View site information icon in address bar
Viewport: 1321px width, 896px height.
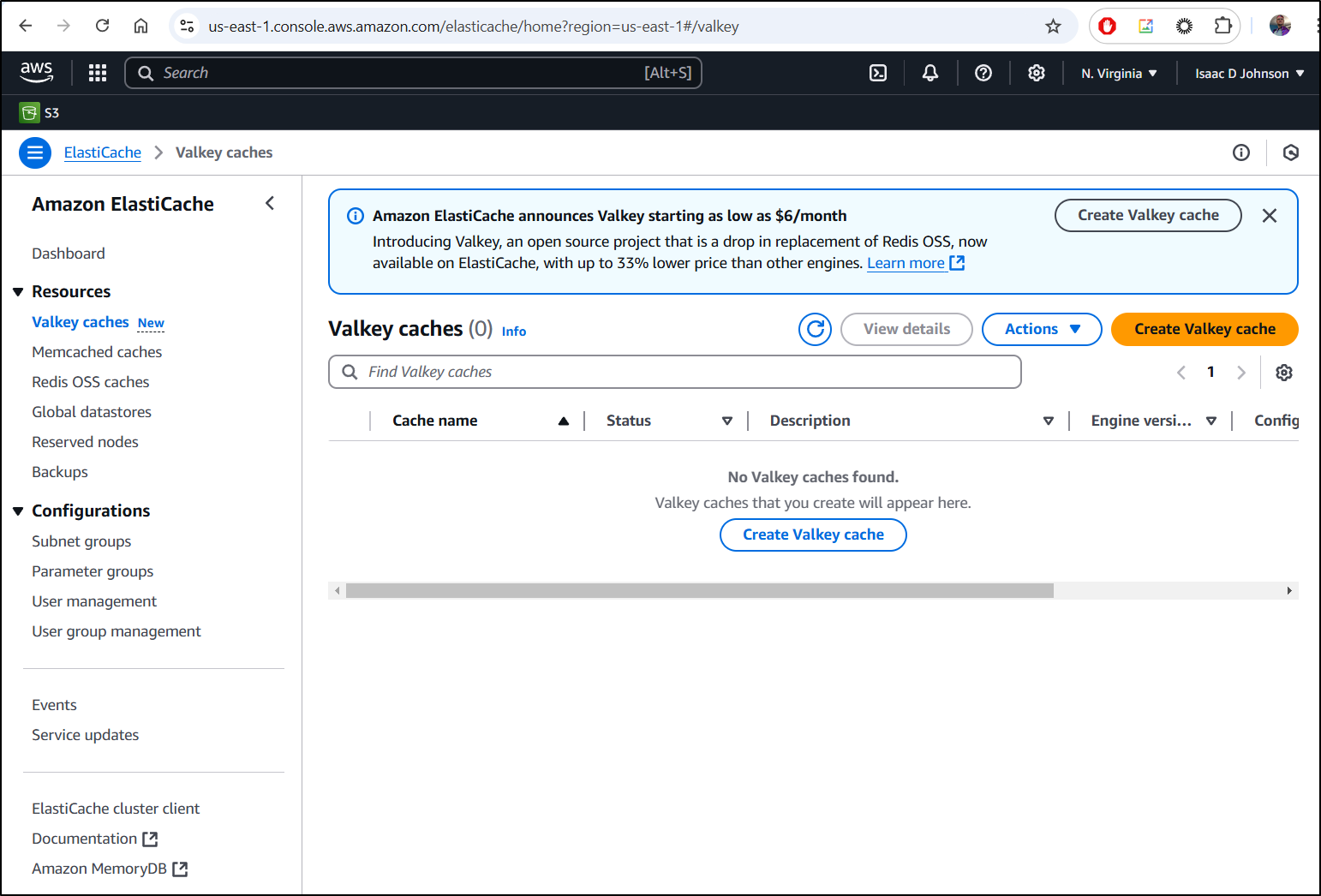click(187, 27)
